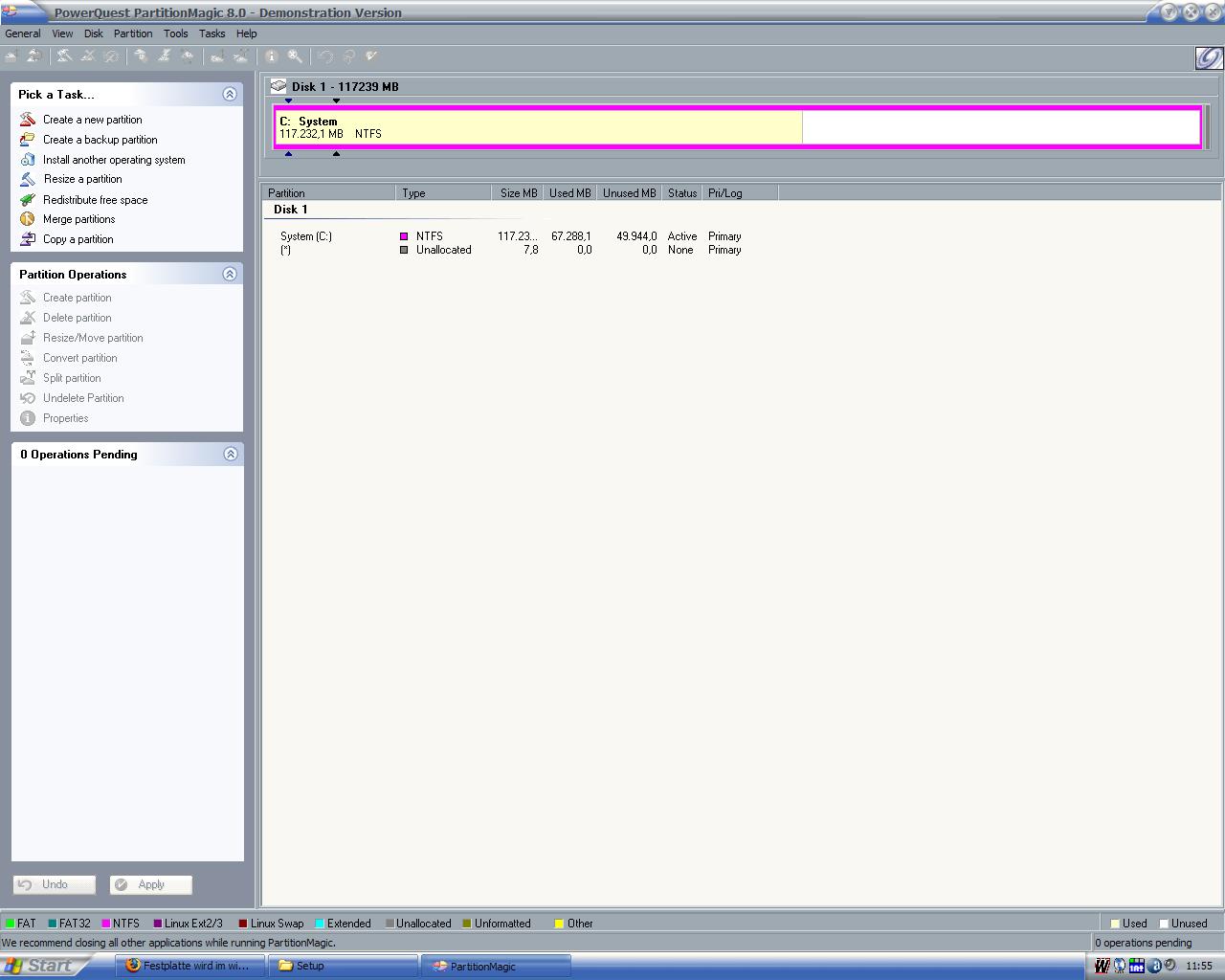Image resolution: width=1225 pixels, height=980 pixels.
Task: Click the Linux Swap legend swatch
Action: point(243,924)
